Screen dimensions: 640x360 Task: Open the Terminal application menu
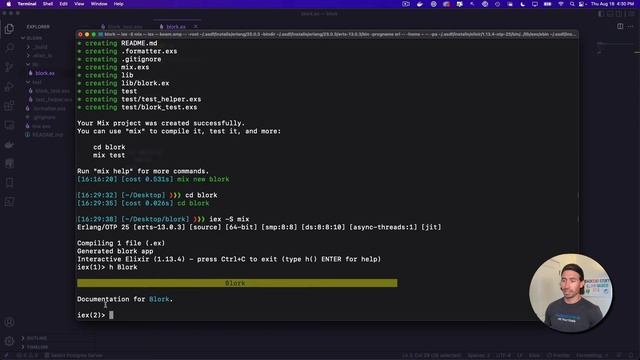pos(27,4)
